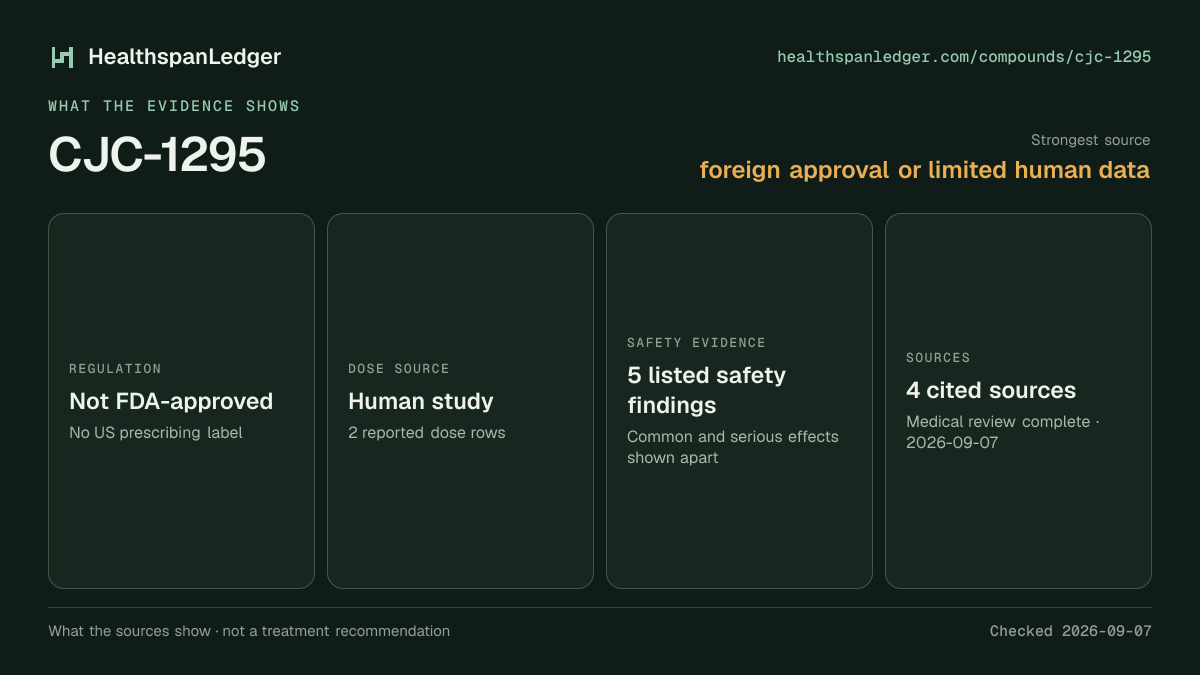Click '2 reported dose rows' text
This screenshot has width=1200, height=675.
[x=427, y=433]
